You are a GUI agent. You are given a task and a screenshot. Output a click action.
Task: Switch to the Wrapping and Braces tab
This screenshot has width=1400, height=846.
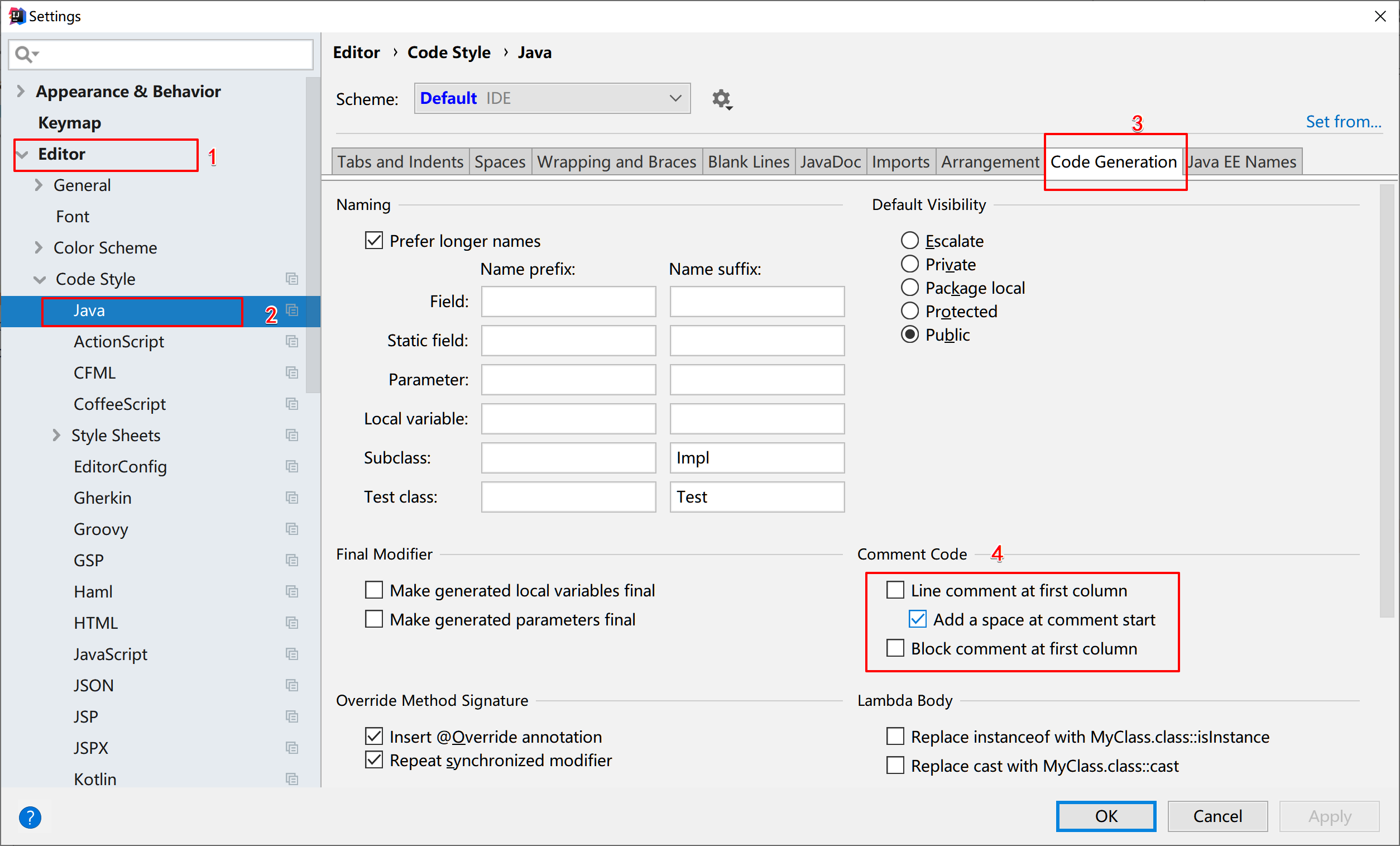click(616, 162)
